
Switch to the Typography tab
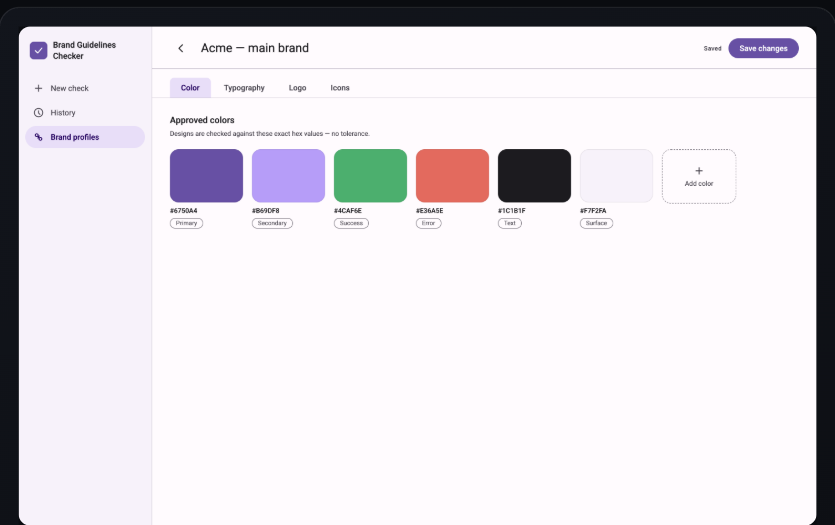(244, 88)
